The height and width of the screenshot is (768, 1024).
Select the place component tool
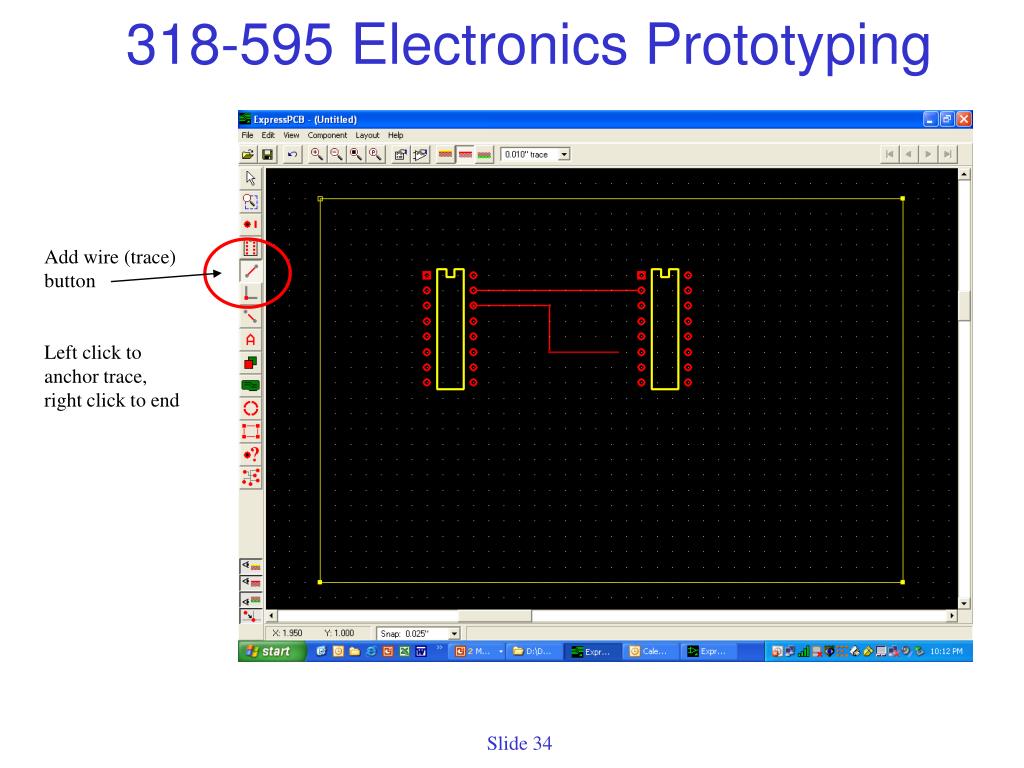point(251,248)
